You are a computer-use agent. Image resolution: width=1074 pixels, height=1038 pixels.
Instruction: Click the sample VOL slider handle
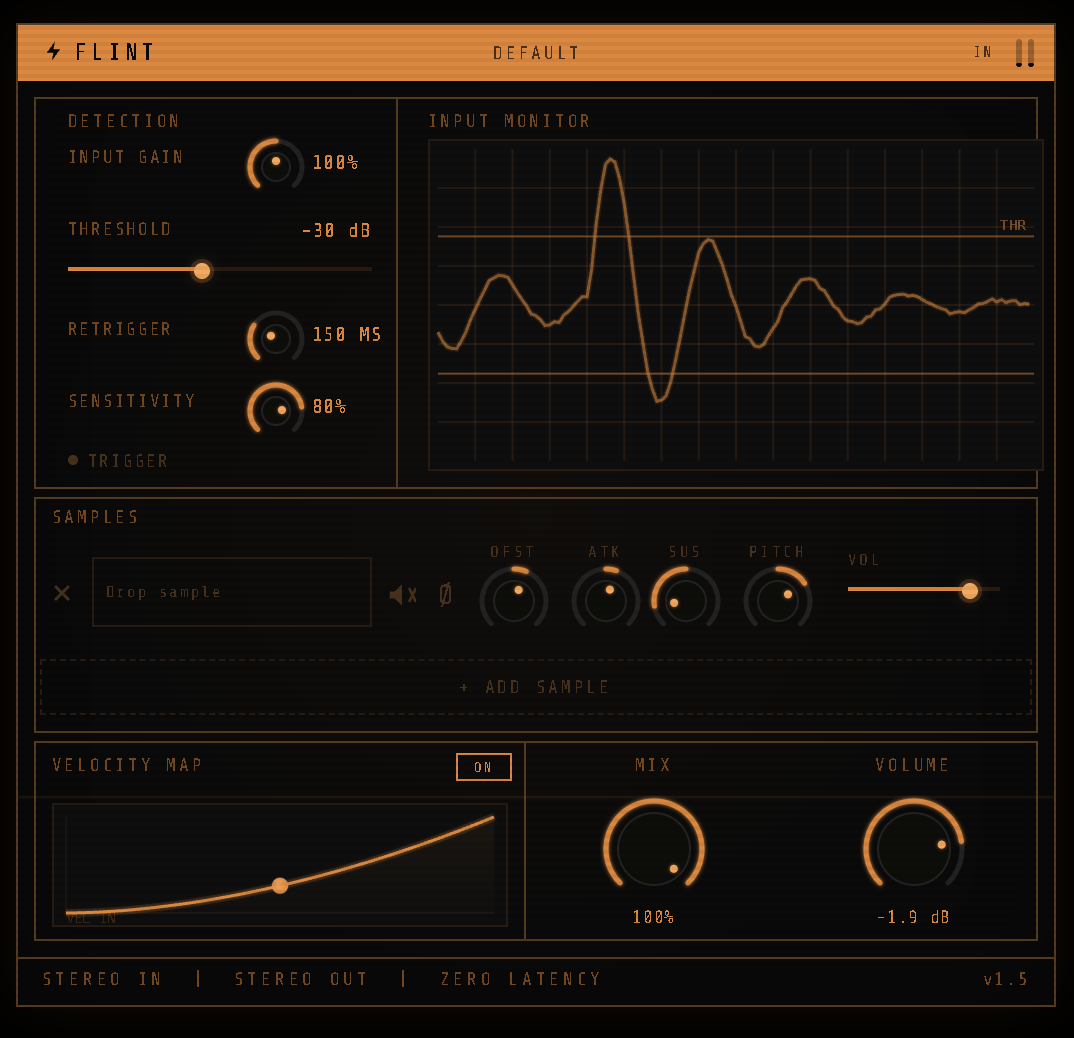coord(970,591)
